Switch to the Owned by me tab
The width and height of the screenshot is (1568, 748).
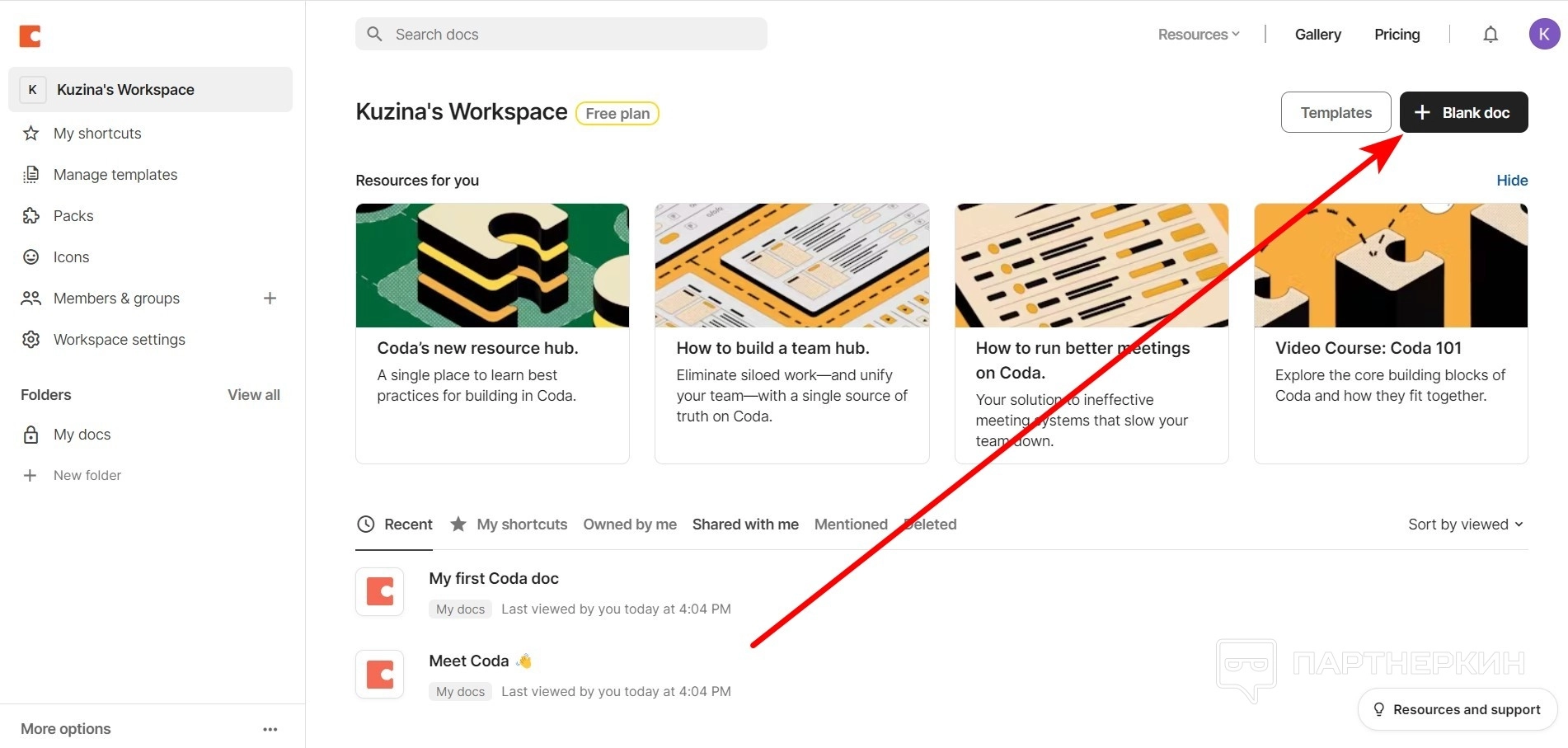point(630,525)
